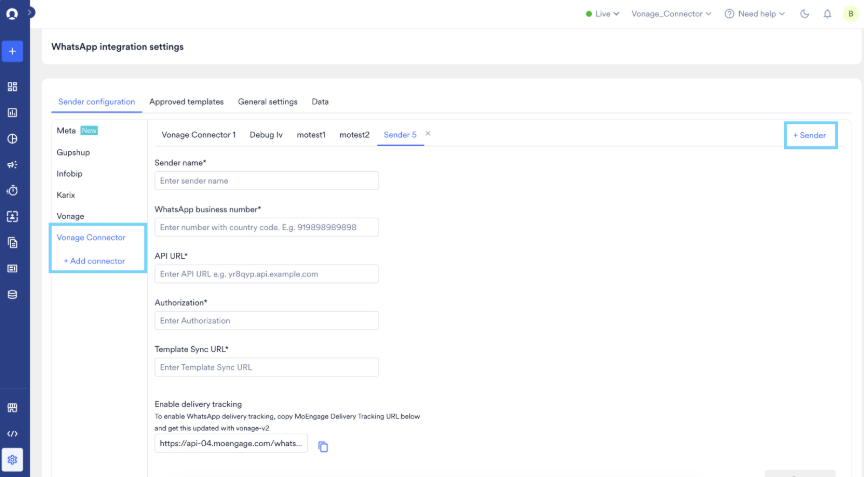Select the Meta provider
The height and width of the screenshot is (477, 864).
(x=66, y=131)
